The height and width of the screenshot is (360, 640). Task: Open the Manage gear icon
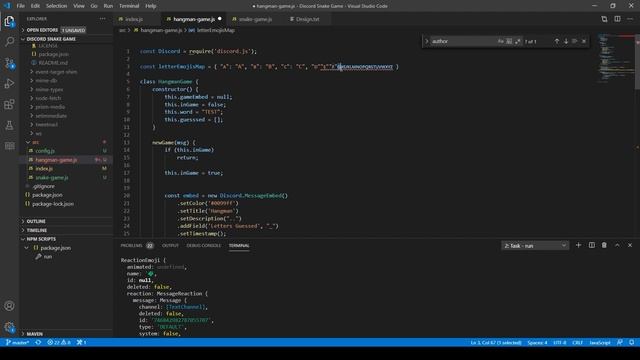9,327
